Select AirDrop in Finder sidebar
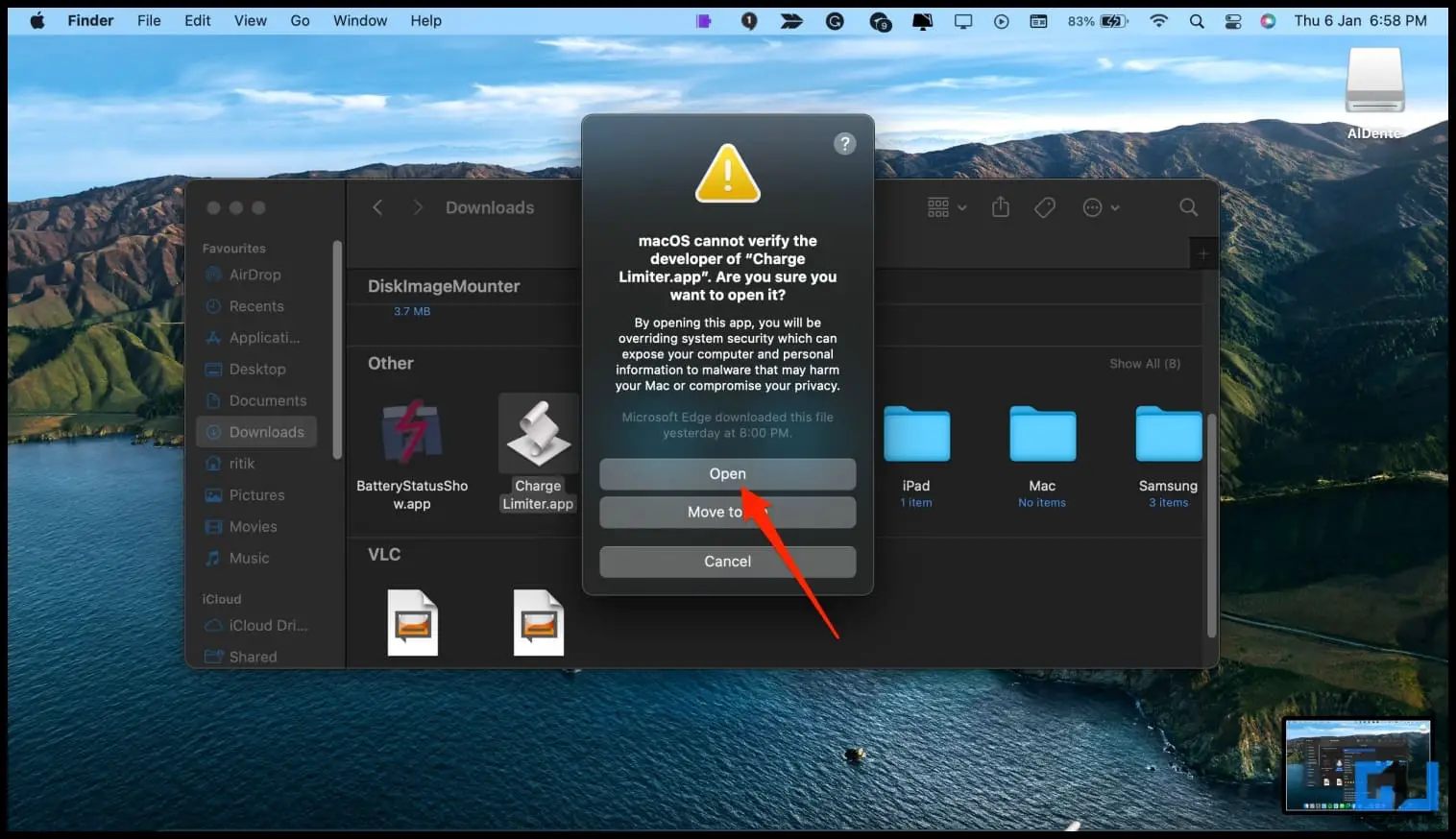 pos(255,275)
